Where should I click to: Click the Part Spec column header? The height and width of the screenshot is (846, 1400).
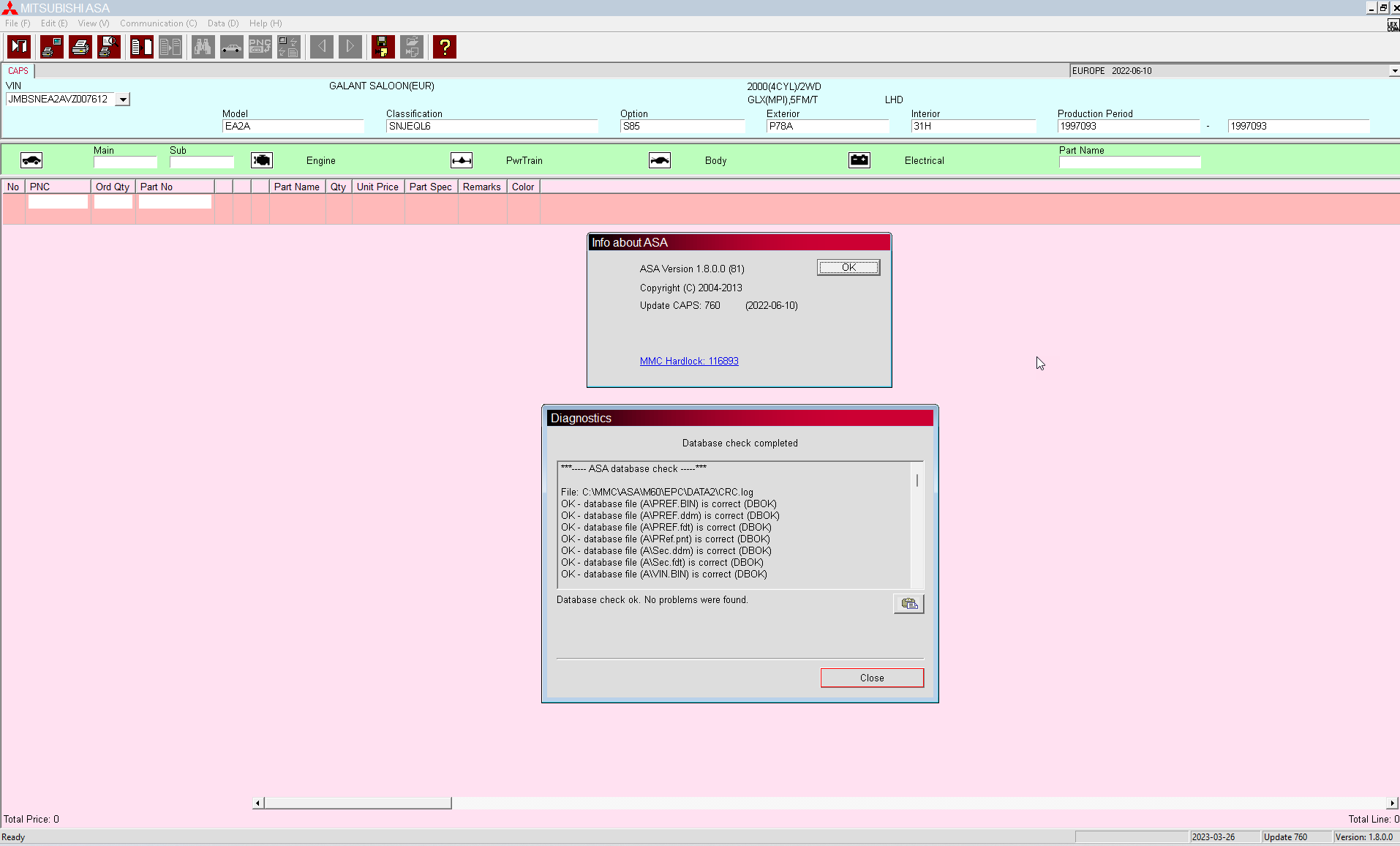431,187
